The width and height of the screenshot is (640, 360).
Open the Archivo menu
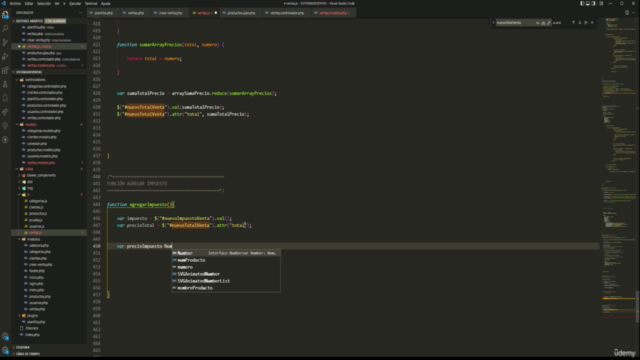tap(16, 3)
